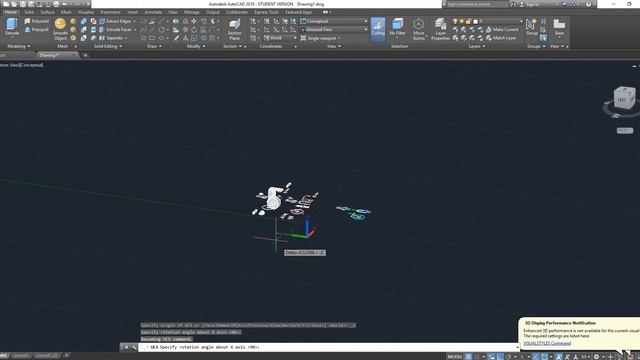Switch to the Visualize ribbon tab
The width and height of the screenshot is (640, 360).
pos(86,12)
